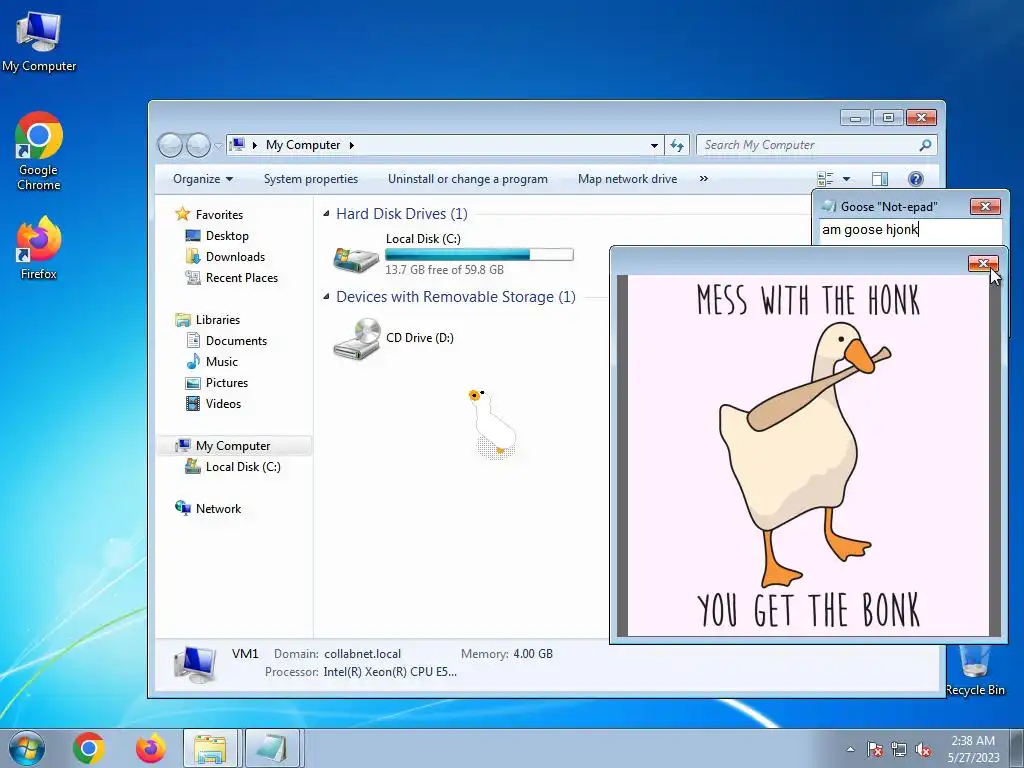Click System properties in toolbar
Viewport: 1024px width, 768px height.
point(311,179)
